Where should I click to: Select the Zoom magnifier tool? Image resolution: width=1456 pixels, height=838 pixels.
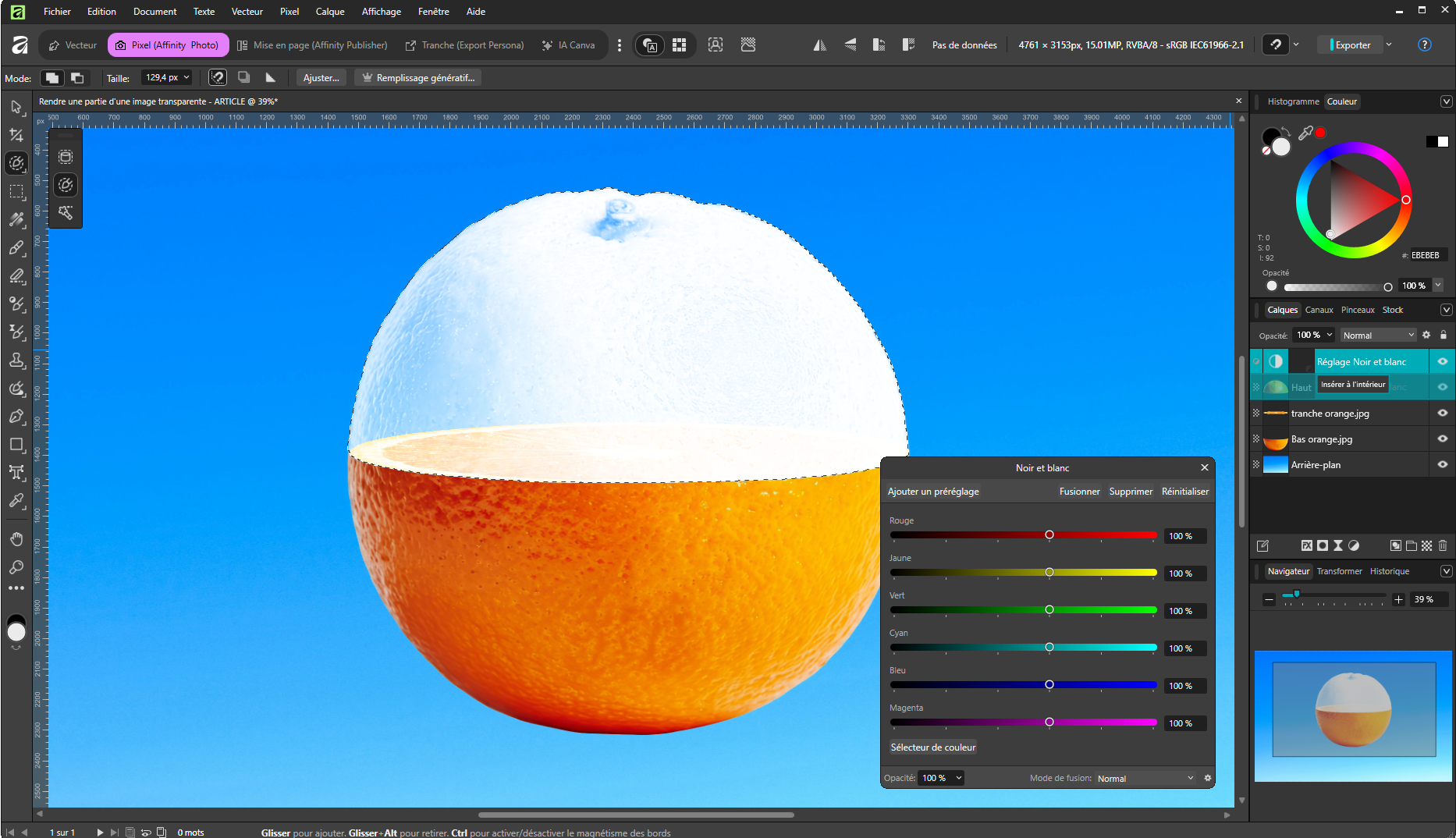point(16,567)
